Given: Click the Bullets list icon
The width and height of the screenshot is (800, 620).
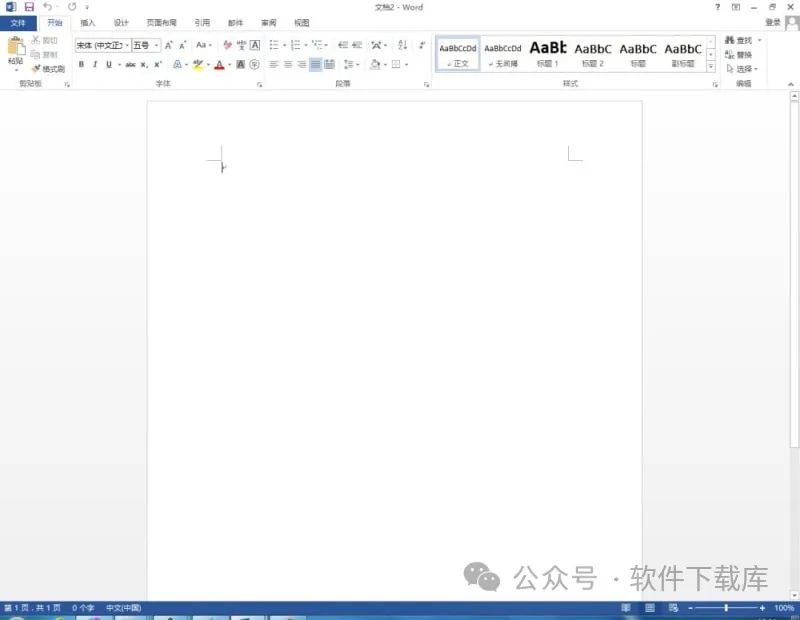Looking at the screenshot, I should [x=274, y=45].
